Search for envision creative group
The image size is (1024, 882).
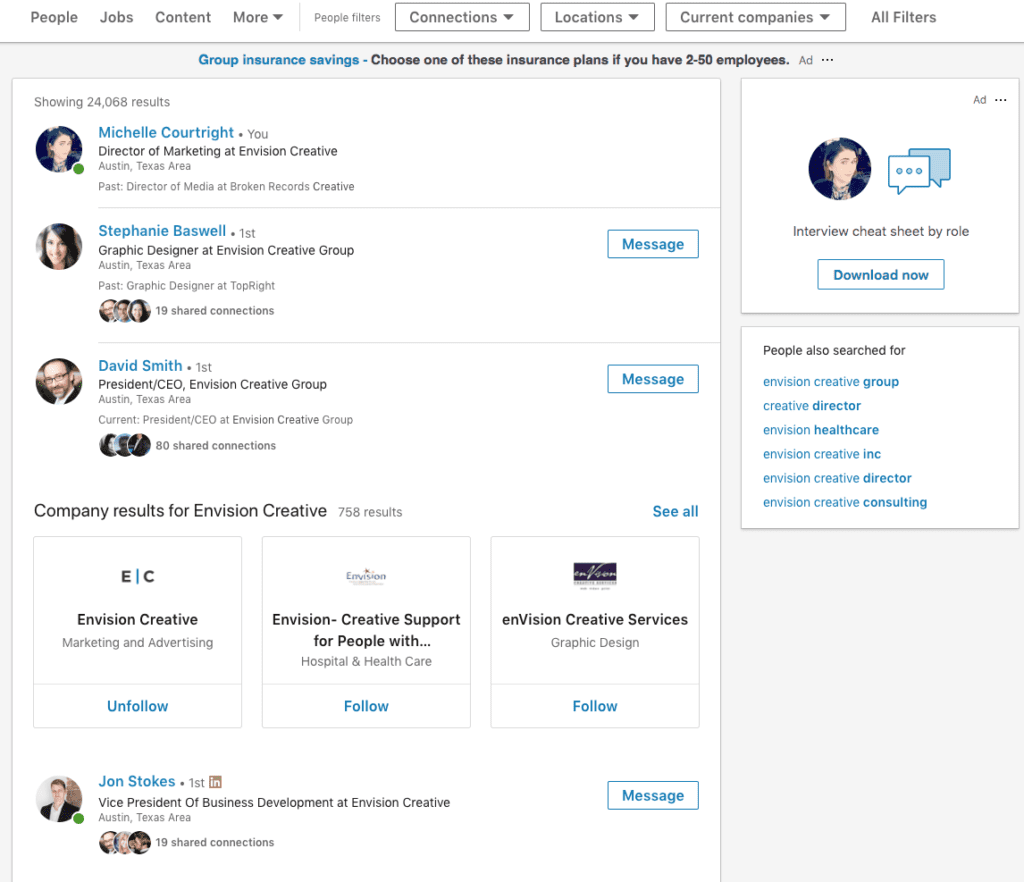click(831, 381)
